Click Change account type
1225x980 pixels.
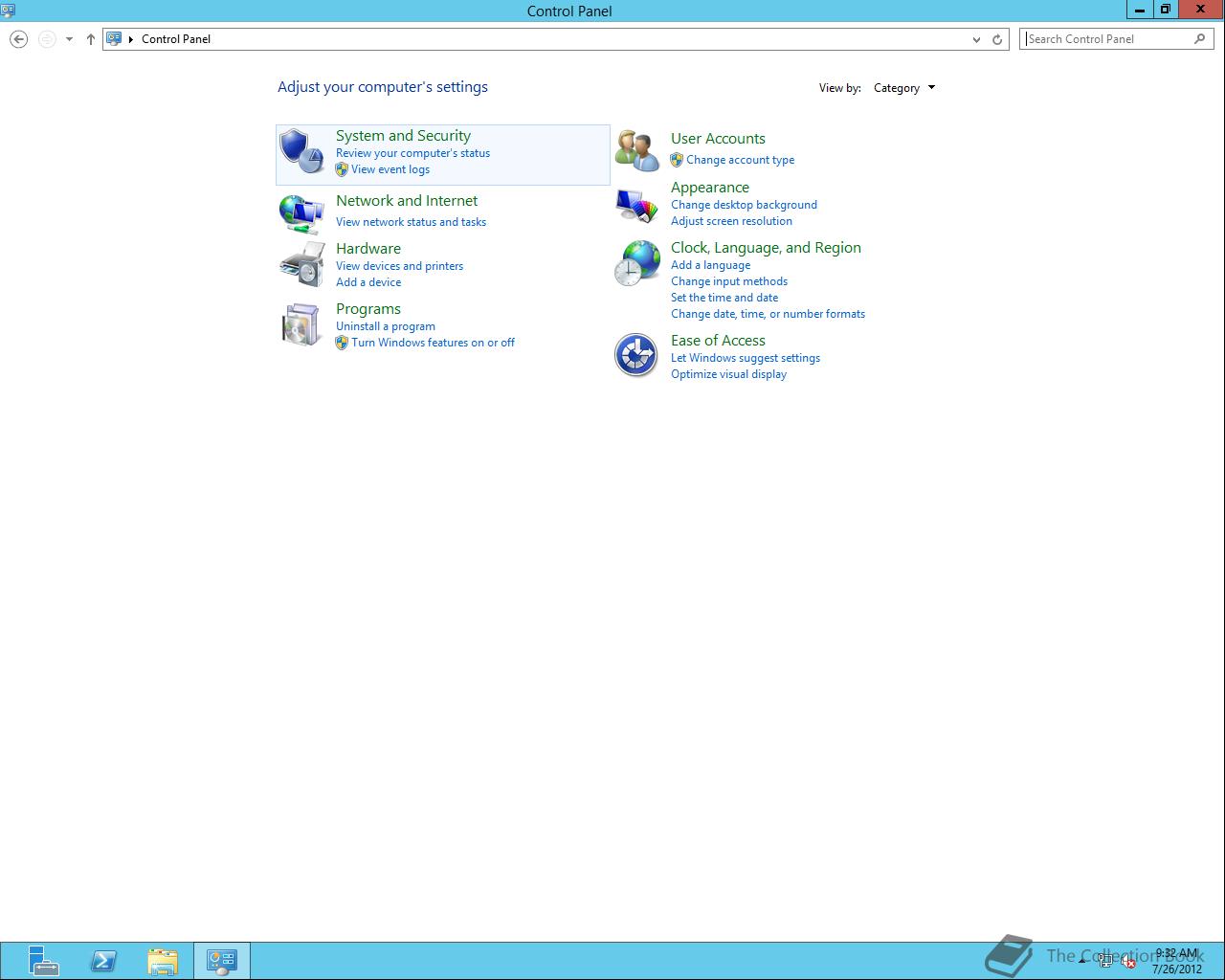[740, 160]
